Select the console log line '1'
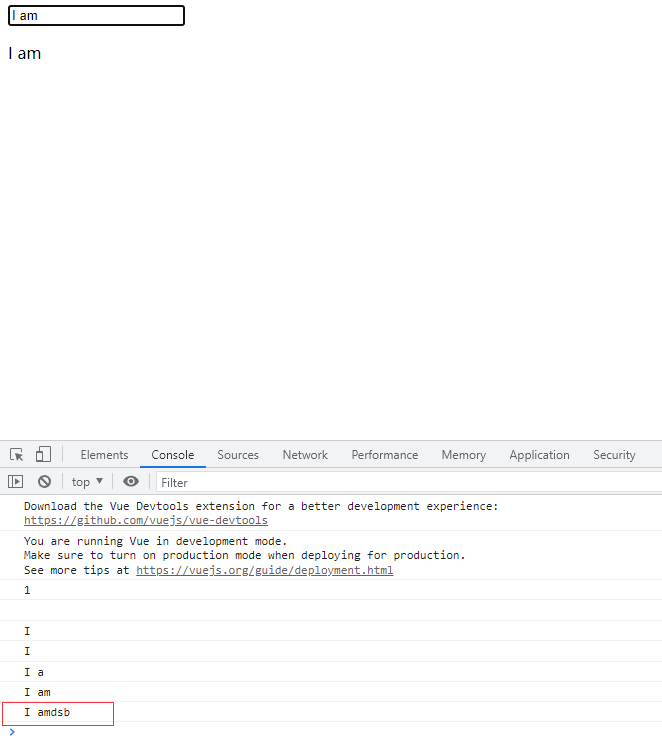The height and width of the screenshot is (745, 662). (x=331, y=590)
